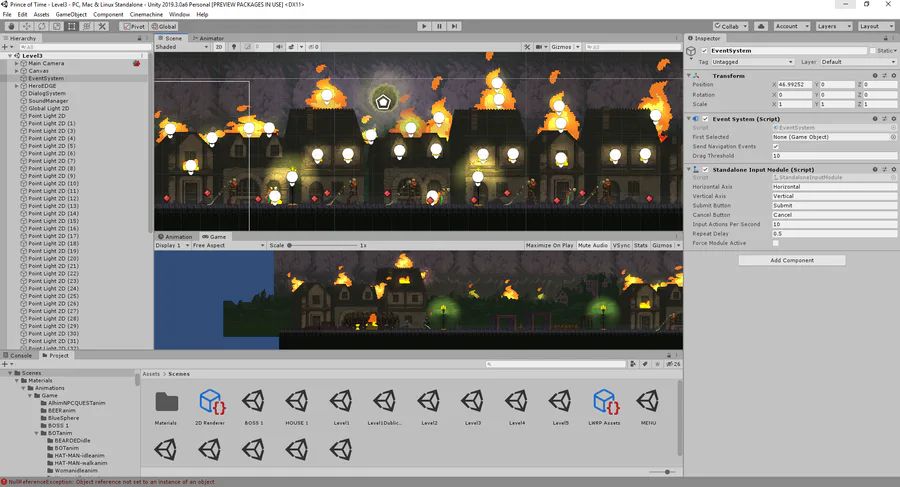Start Play mode
Image resolution: width=900 pixels, height=487 pixels.
coord(424,26)
